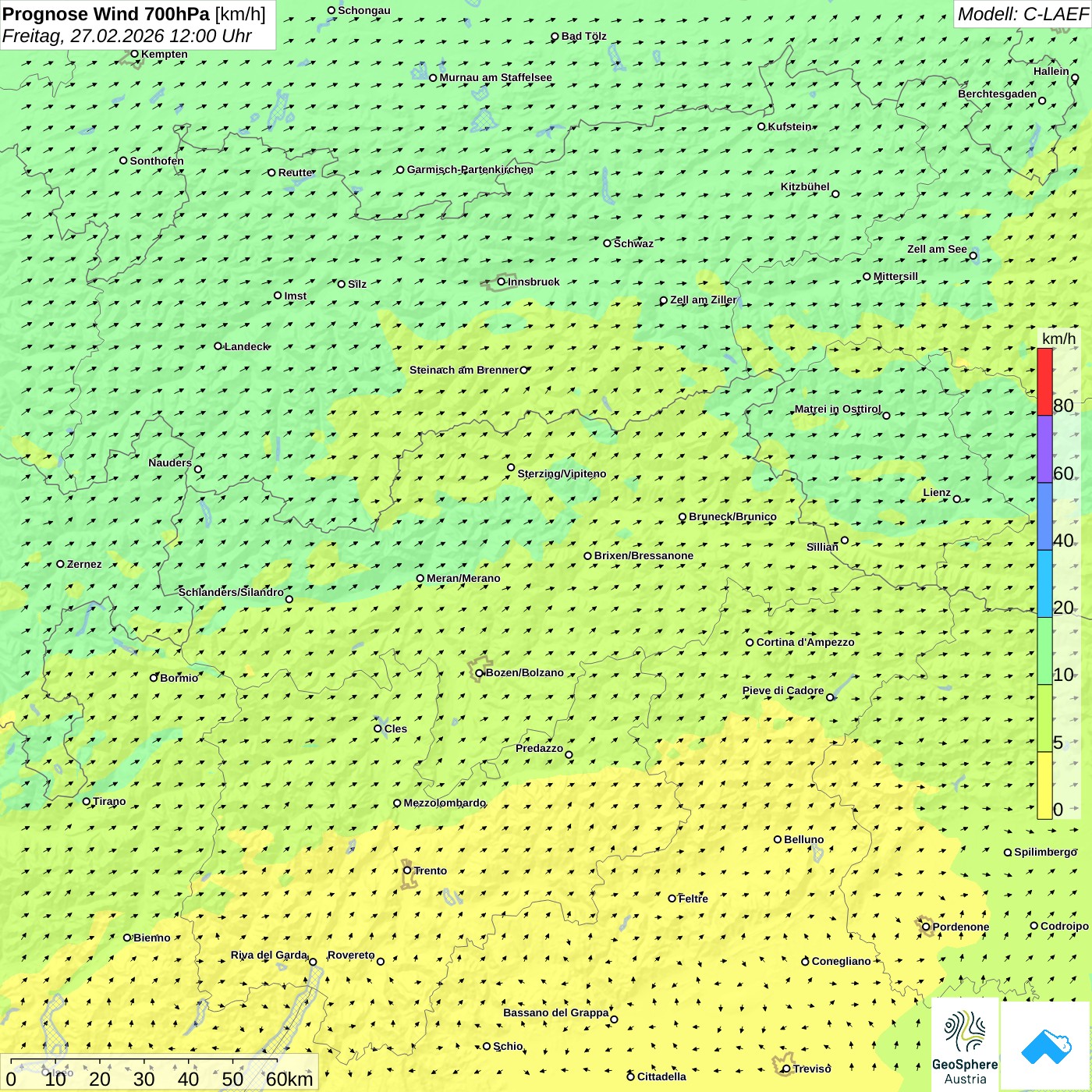Click the 'Reutte' label
Image resolution: width=1092 pixels, height=1092 pixels.
click(295, 172)
